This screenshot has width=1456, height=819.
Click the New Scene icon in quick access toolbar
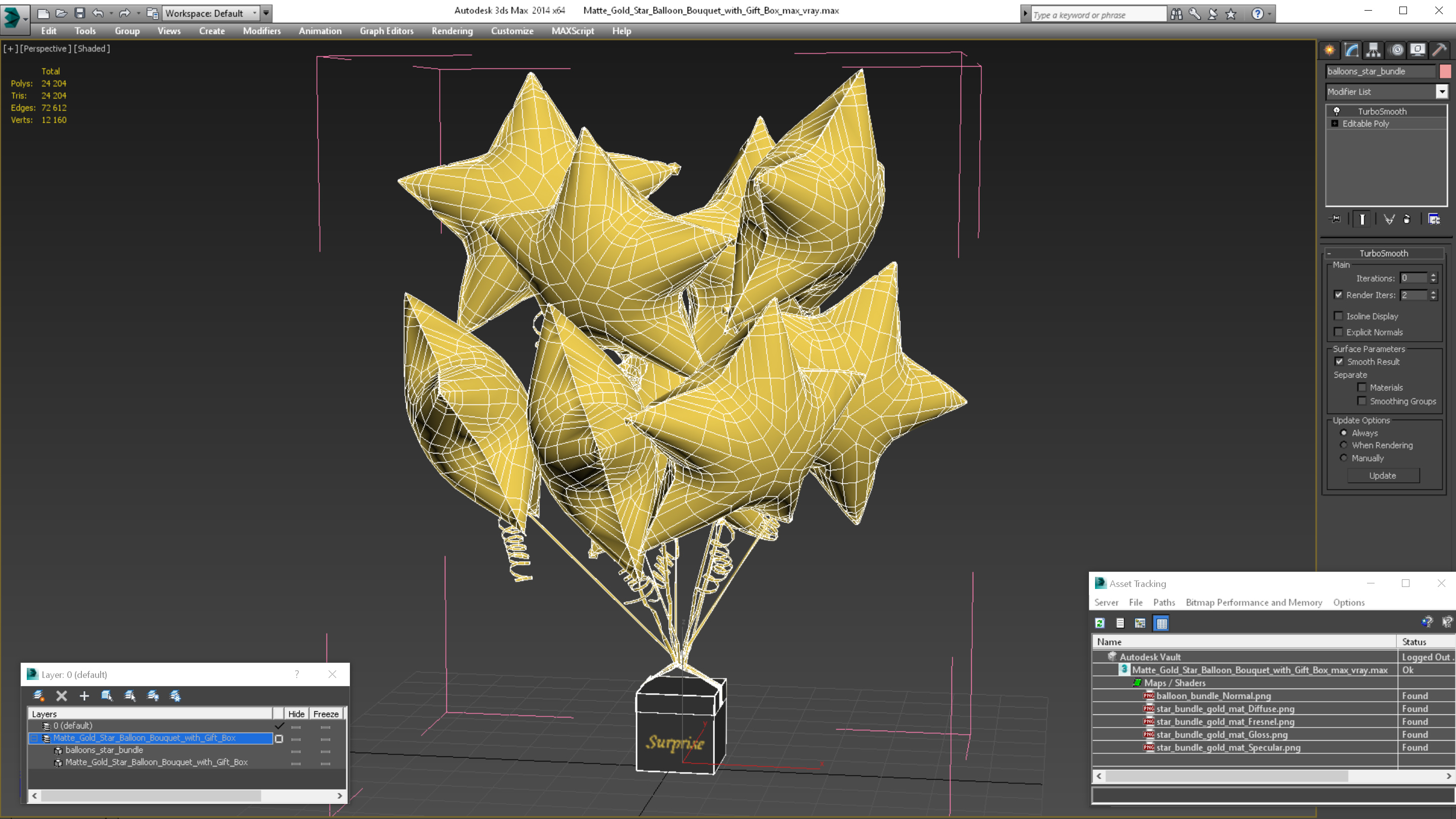43,13
